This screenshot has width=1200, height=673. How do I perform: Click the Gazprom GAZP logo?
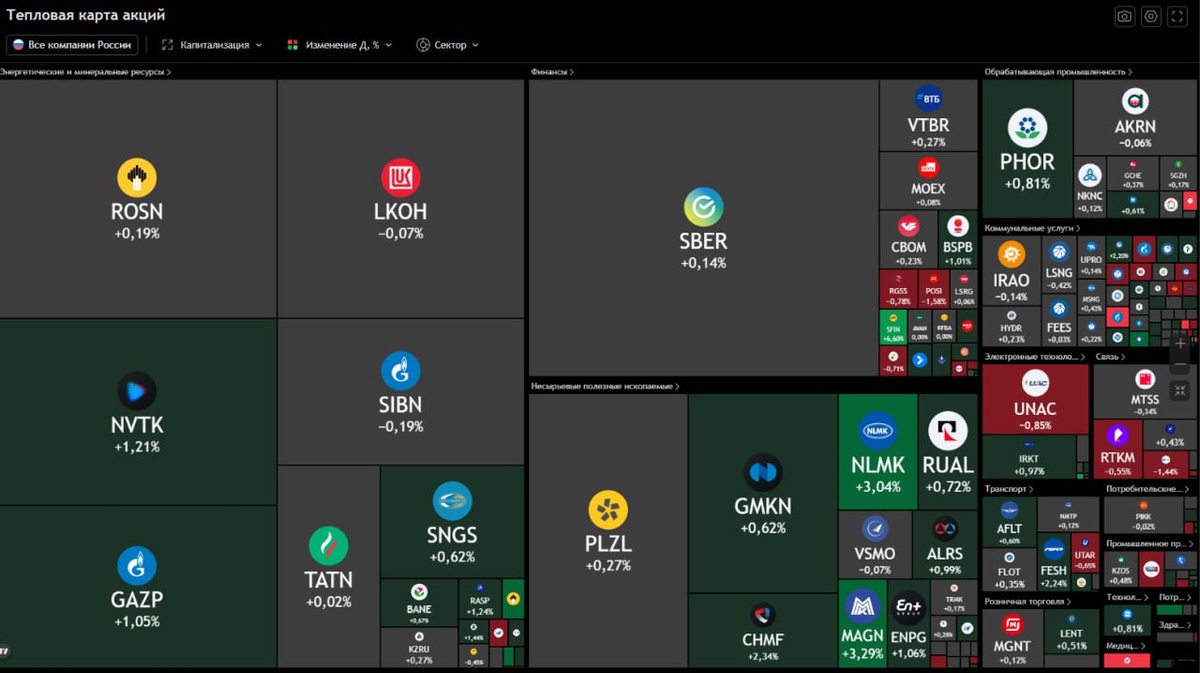(137, 566)
